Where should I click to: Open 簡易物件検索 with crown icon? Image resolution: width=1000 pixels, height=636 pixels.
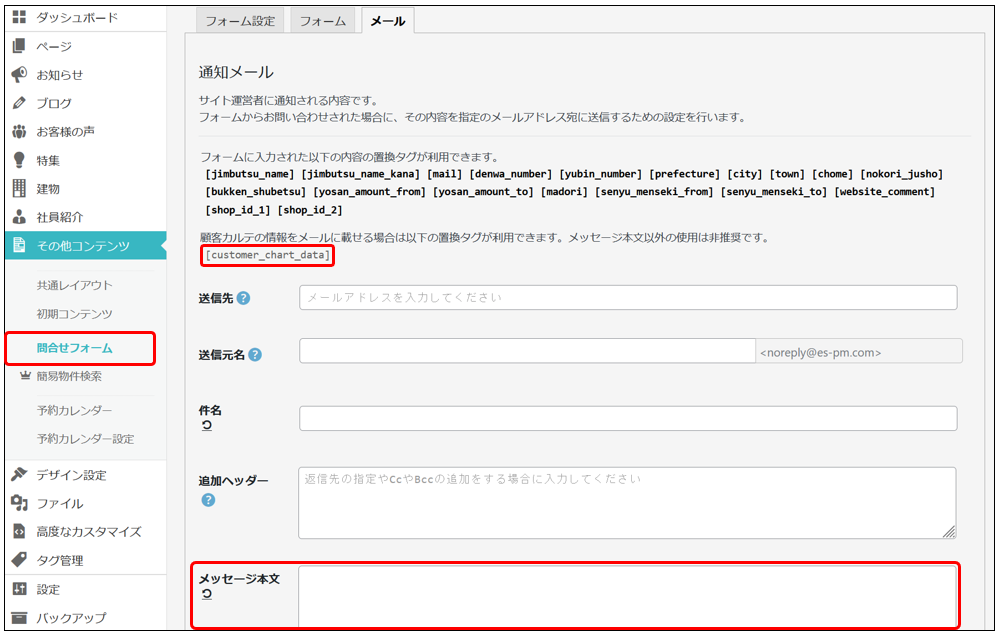tap(69, 376)
